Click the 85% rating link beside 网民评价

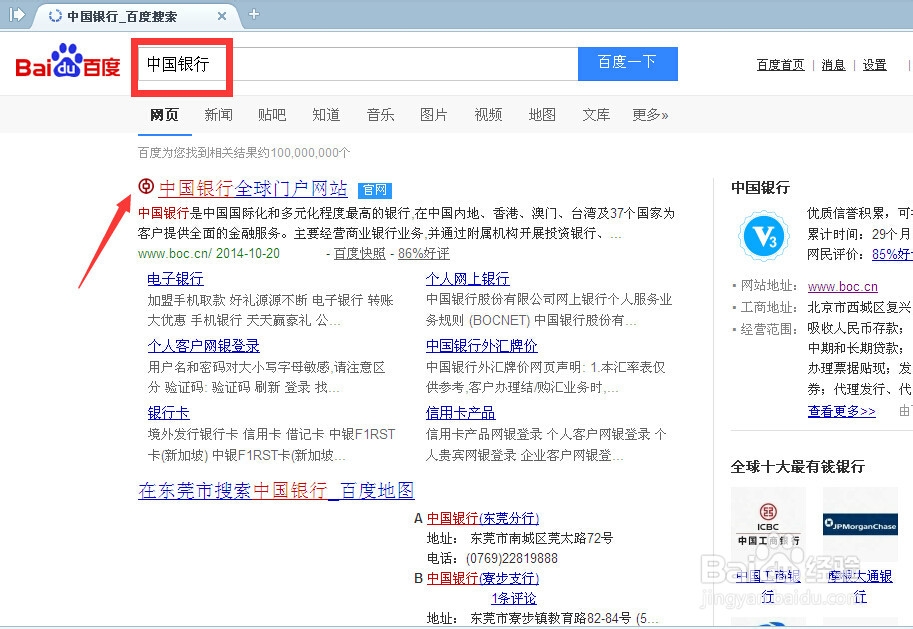coord(892,255)
